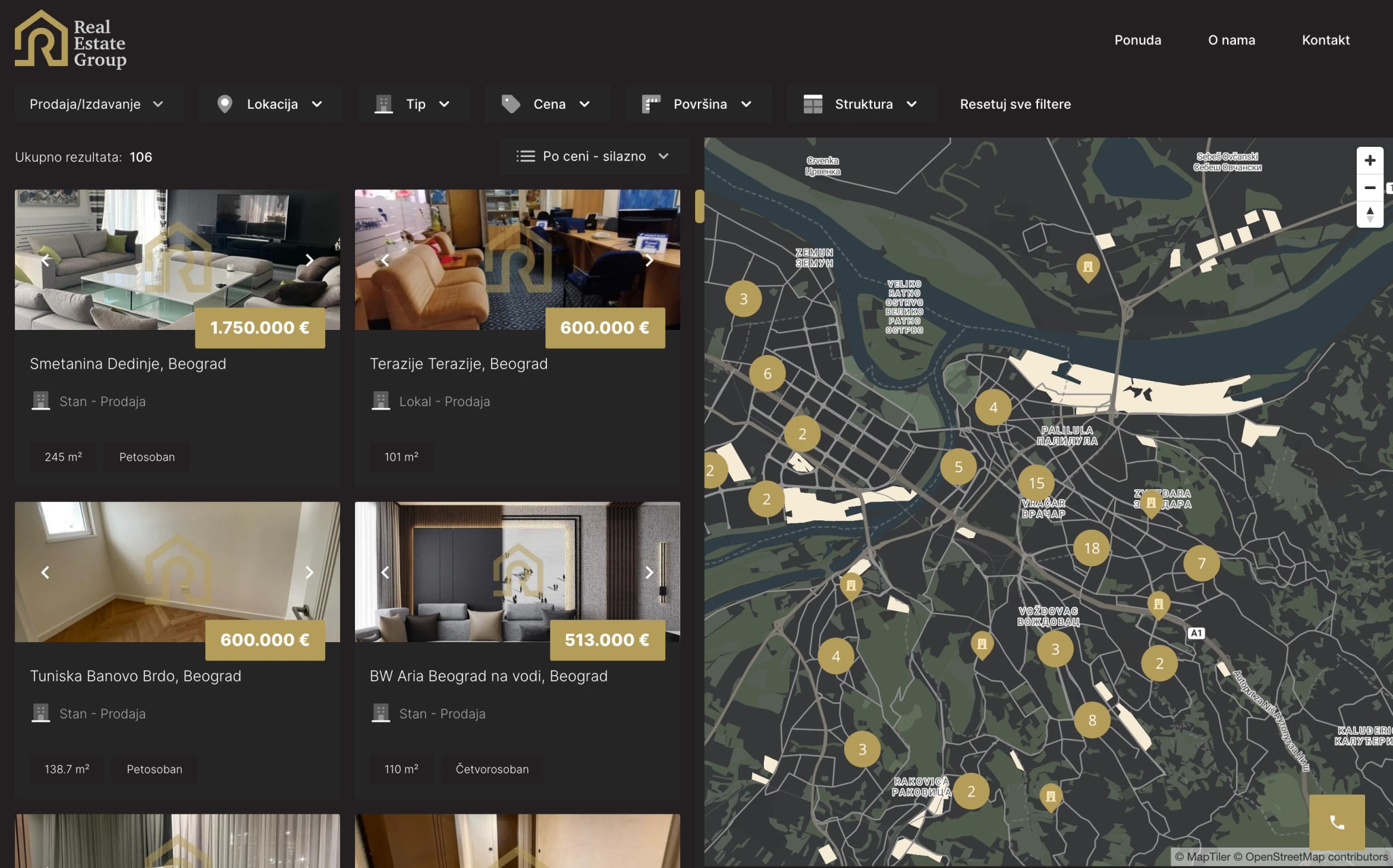Next photo arrow on BW Aria listing

click(649, 572)
